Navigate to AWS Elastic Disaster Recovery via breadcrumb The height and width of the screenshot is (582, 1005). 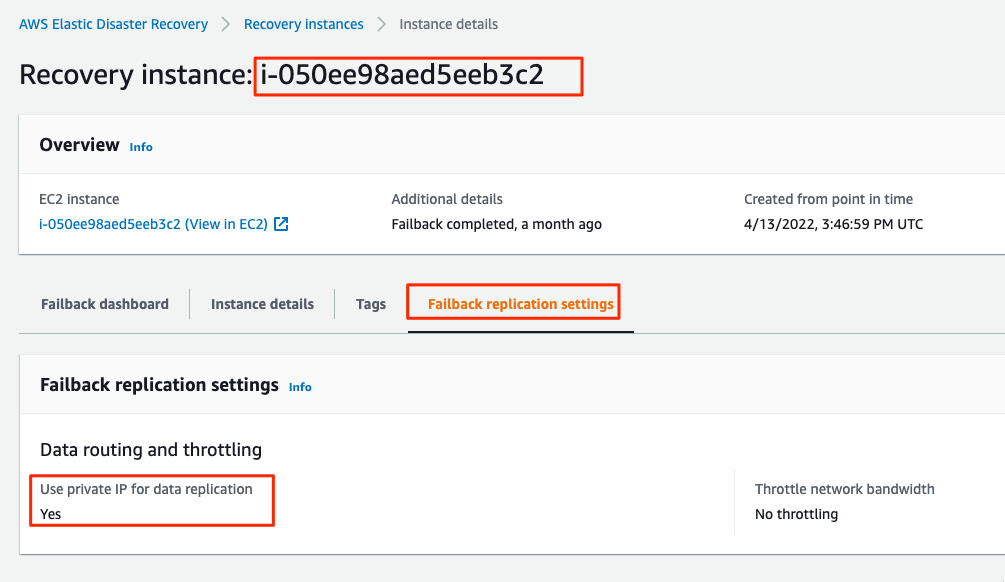(x=113, y=24)
